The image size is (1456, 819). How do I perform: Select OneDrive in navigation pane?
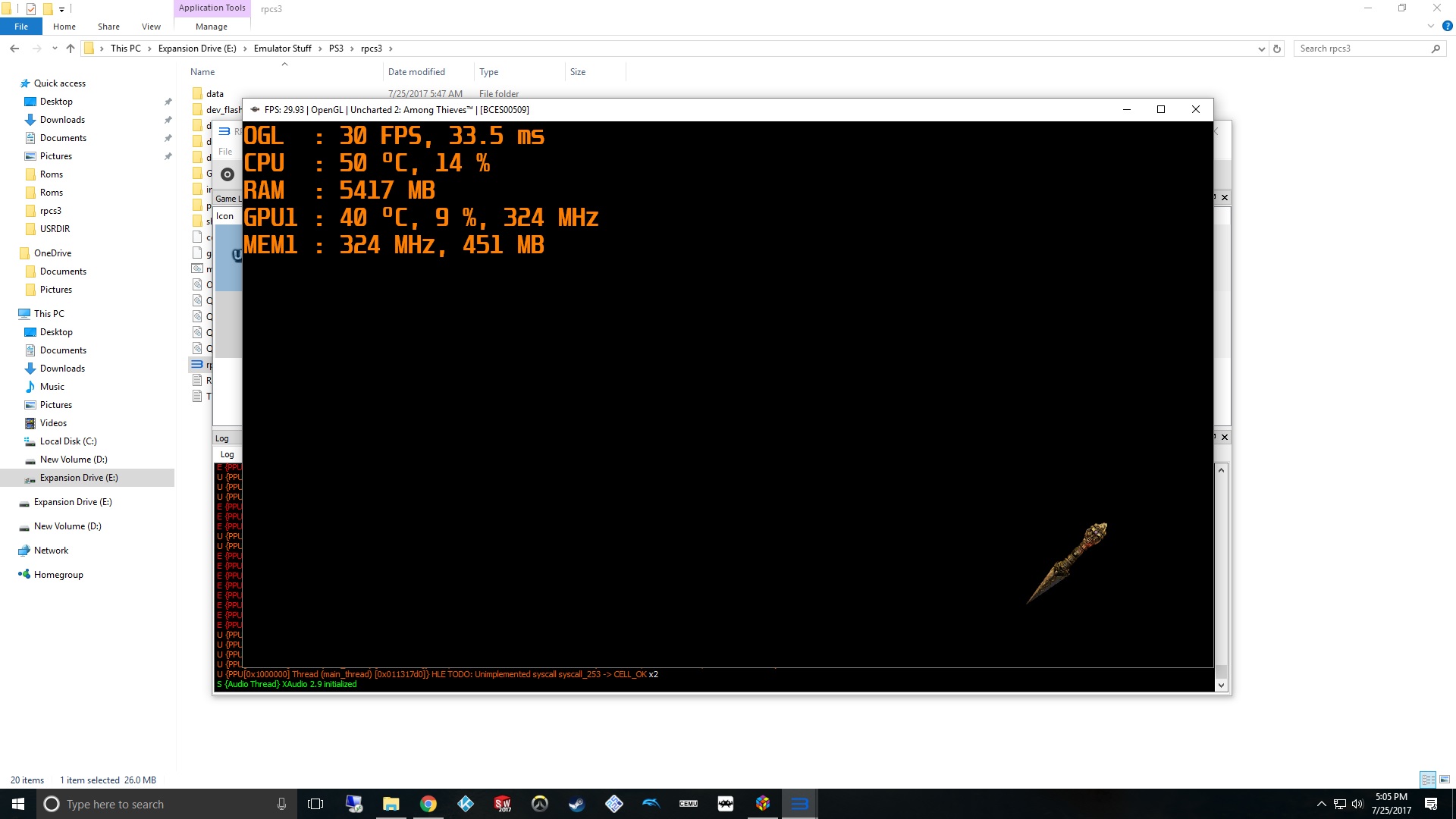tap(52, 253)
